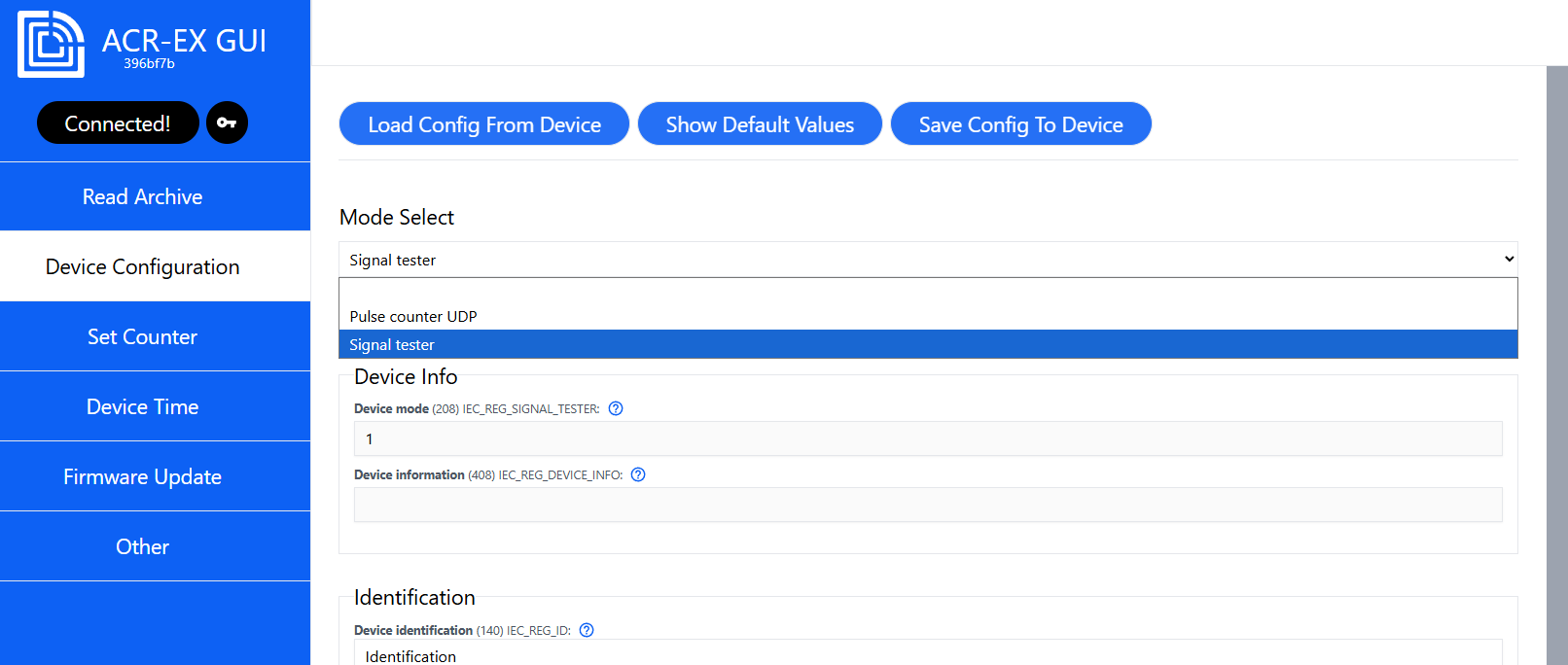Click the key icon button
Image resolution: width=1568 pixels, height=665 pixels.
tap(227, 122)
